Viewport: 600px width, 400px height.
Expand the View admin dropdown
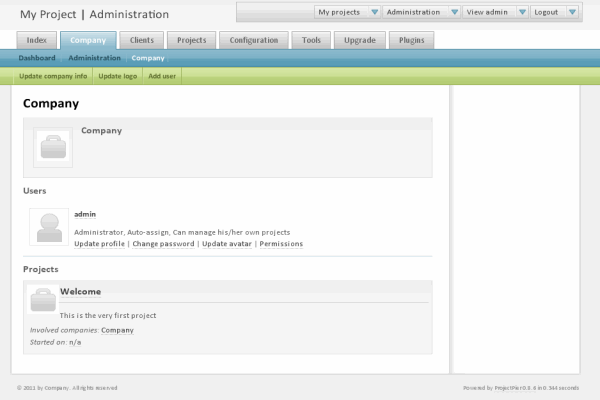(522, 12)
